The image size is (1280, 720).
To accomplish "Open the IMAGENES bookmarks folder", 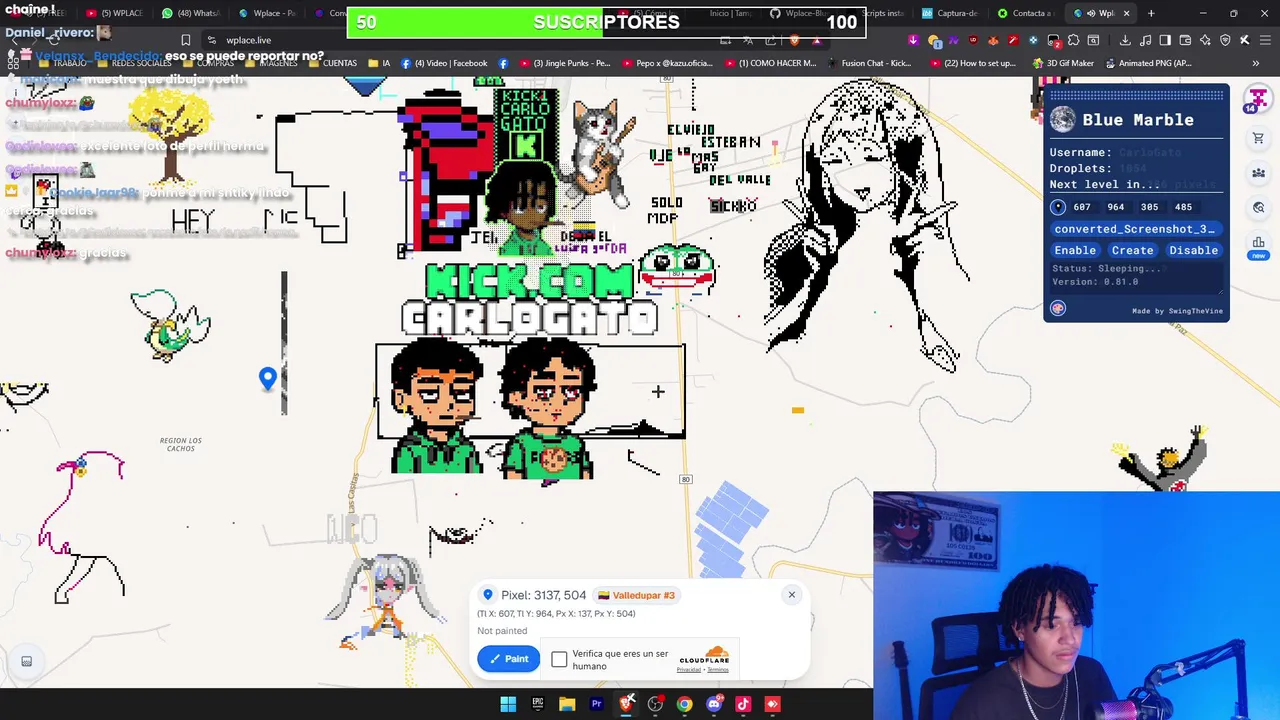I will tap(270, 63).
